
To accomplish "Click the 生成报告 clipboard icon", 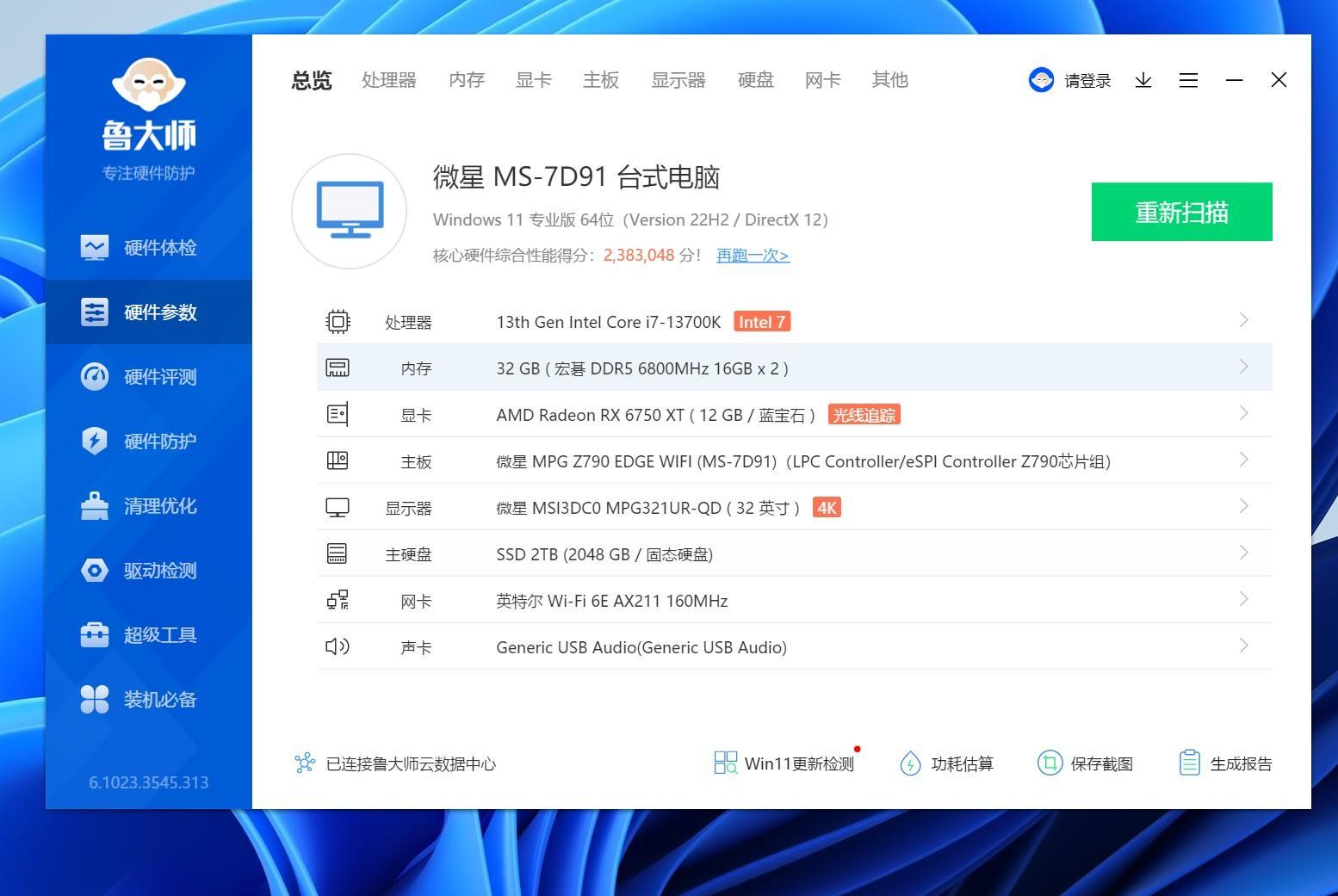I will click(x=1189, y=763).
